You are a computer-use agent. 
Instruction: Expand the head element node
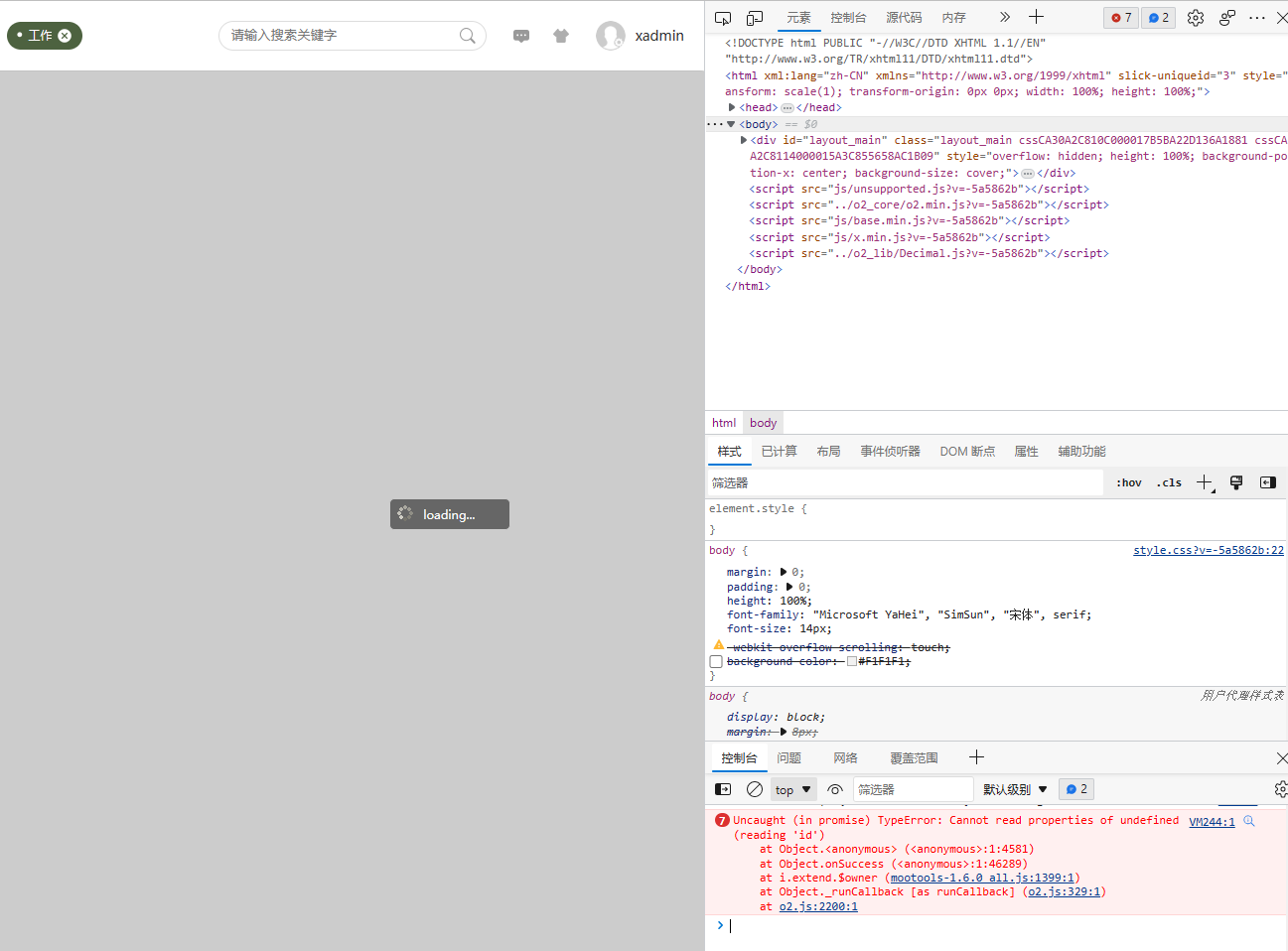coord(732,107)
